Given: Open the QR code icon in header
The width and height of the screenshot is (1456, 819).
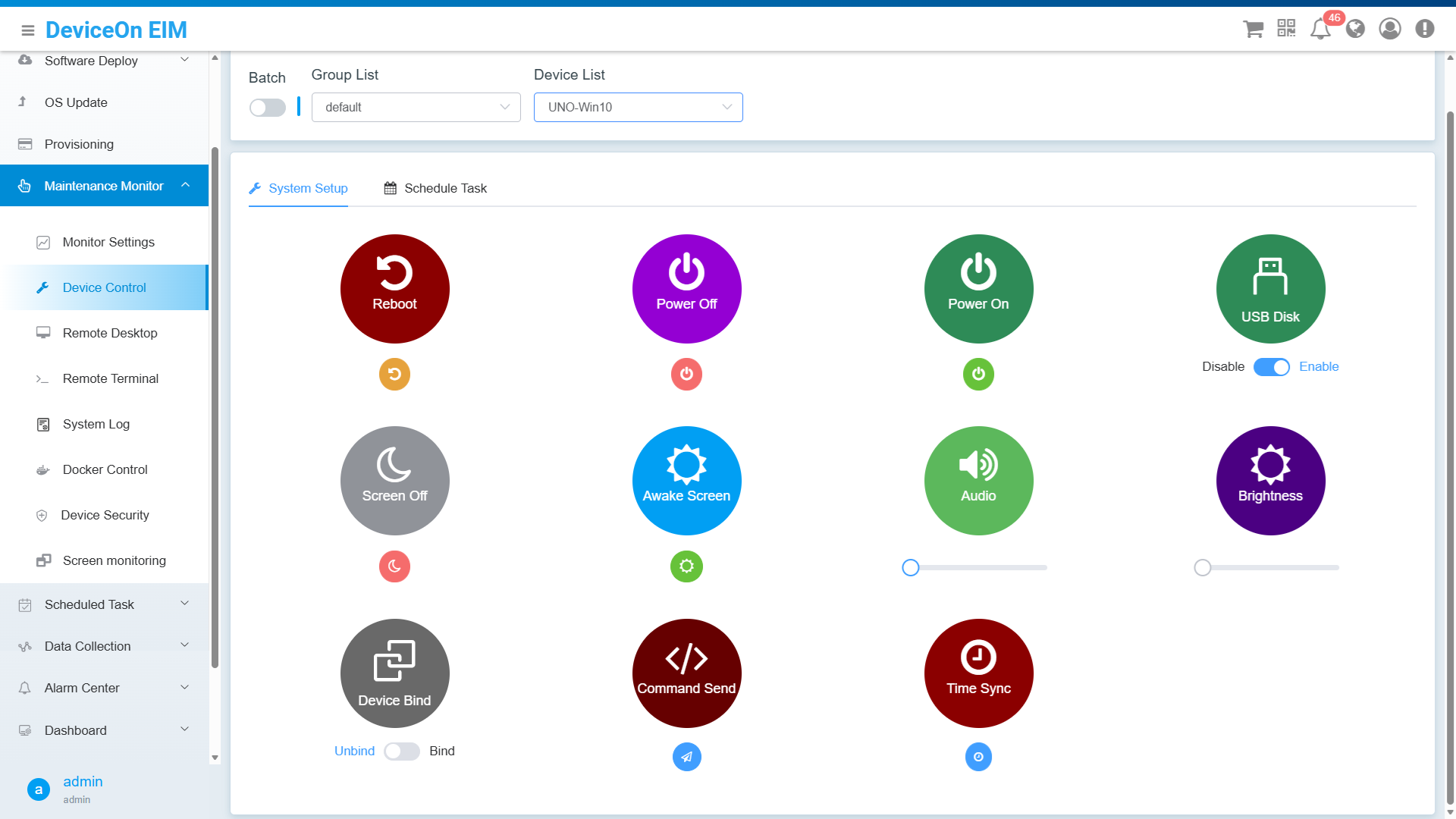Looking at the screenshot, I should click(1286, 29).
